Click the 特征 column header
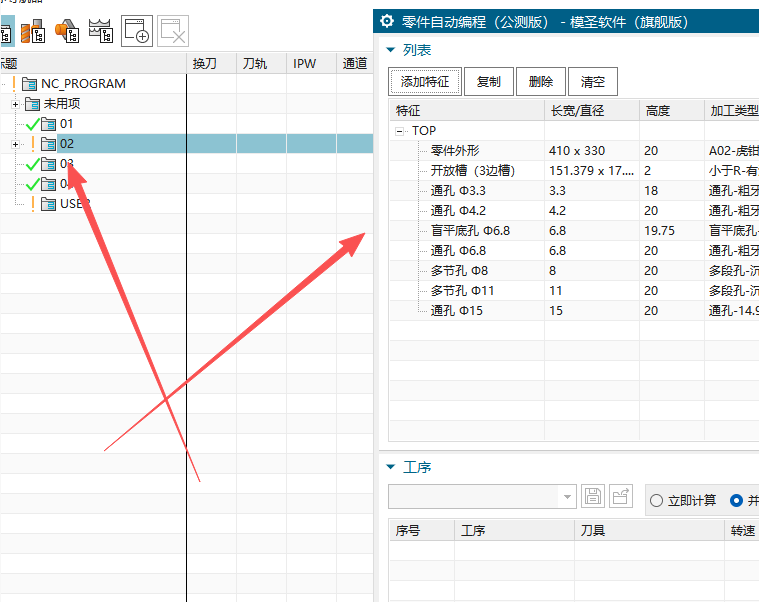The height and width of the screenshot is (602, 759). (467, 111)
